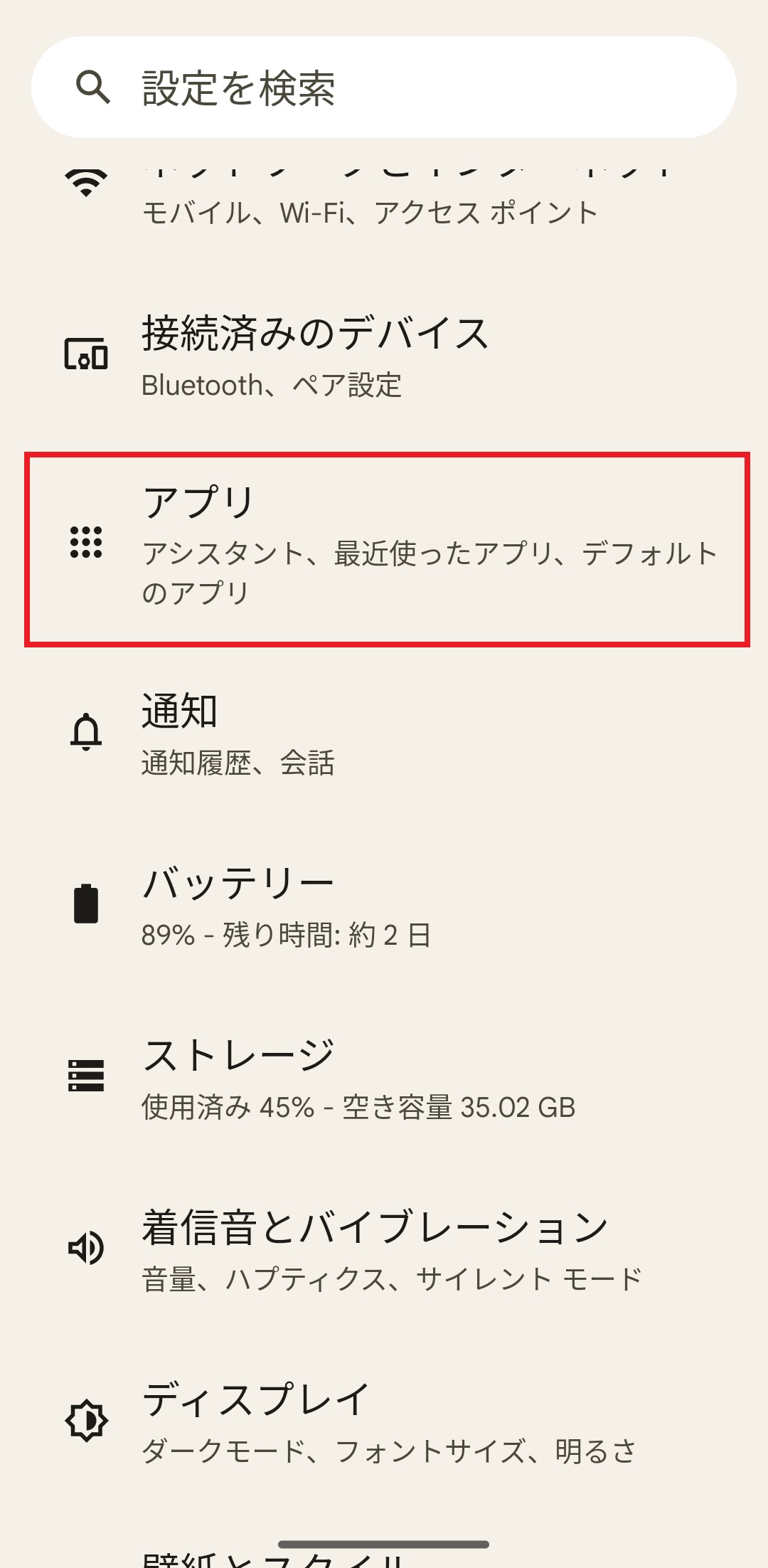Open the アプリ settings entry
768x1568 pixels.
click(199, 502)
